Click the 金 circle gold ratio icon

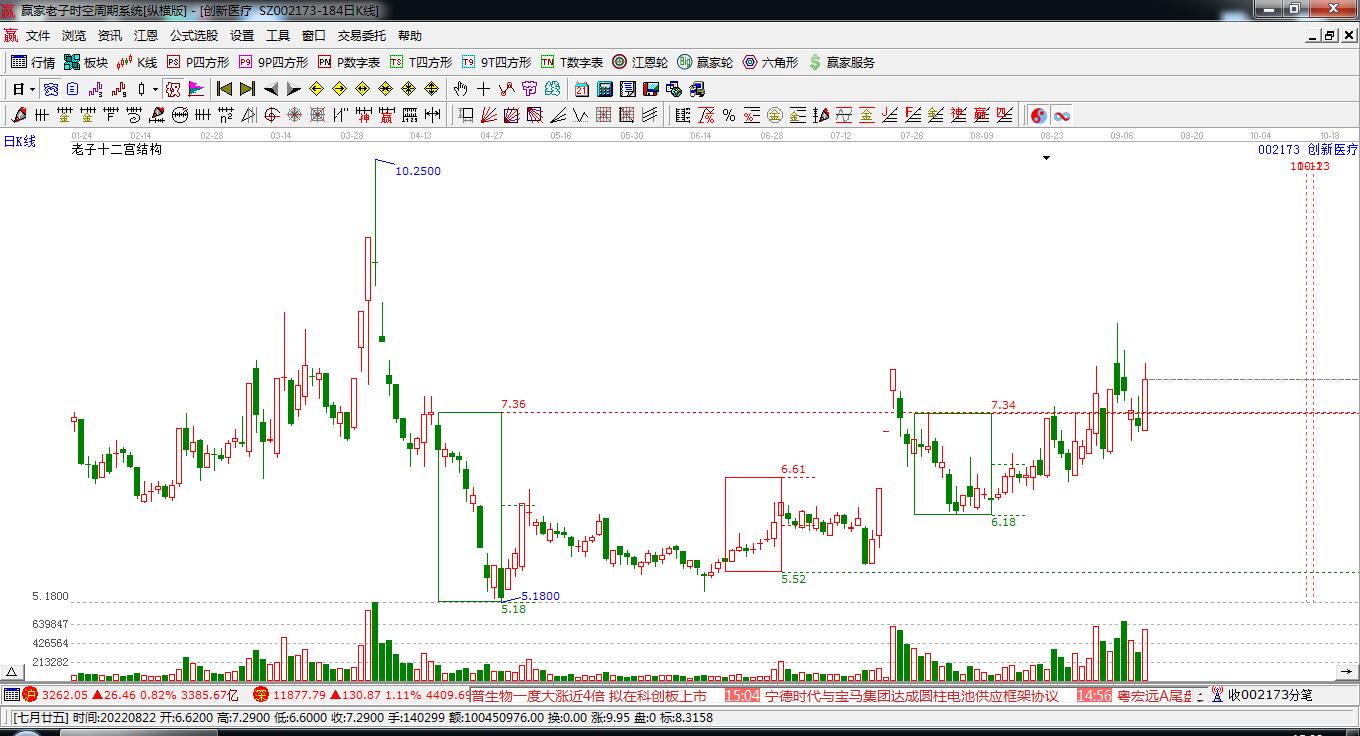point(775,115)
